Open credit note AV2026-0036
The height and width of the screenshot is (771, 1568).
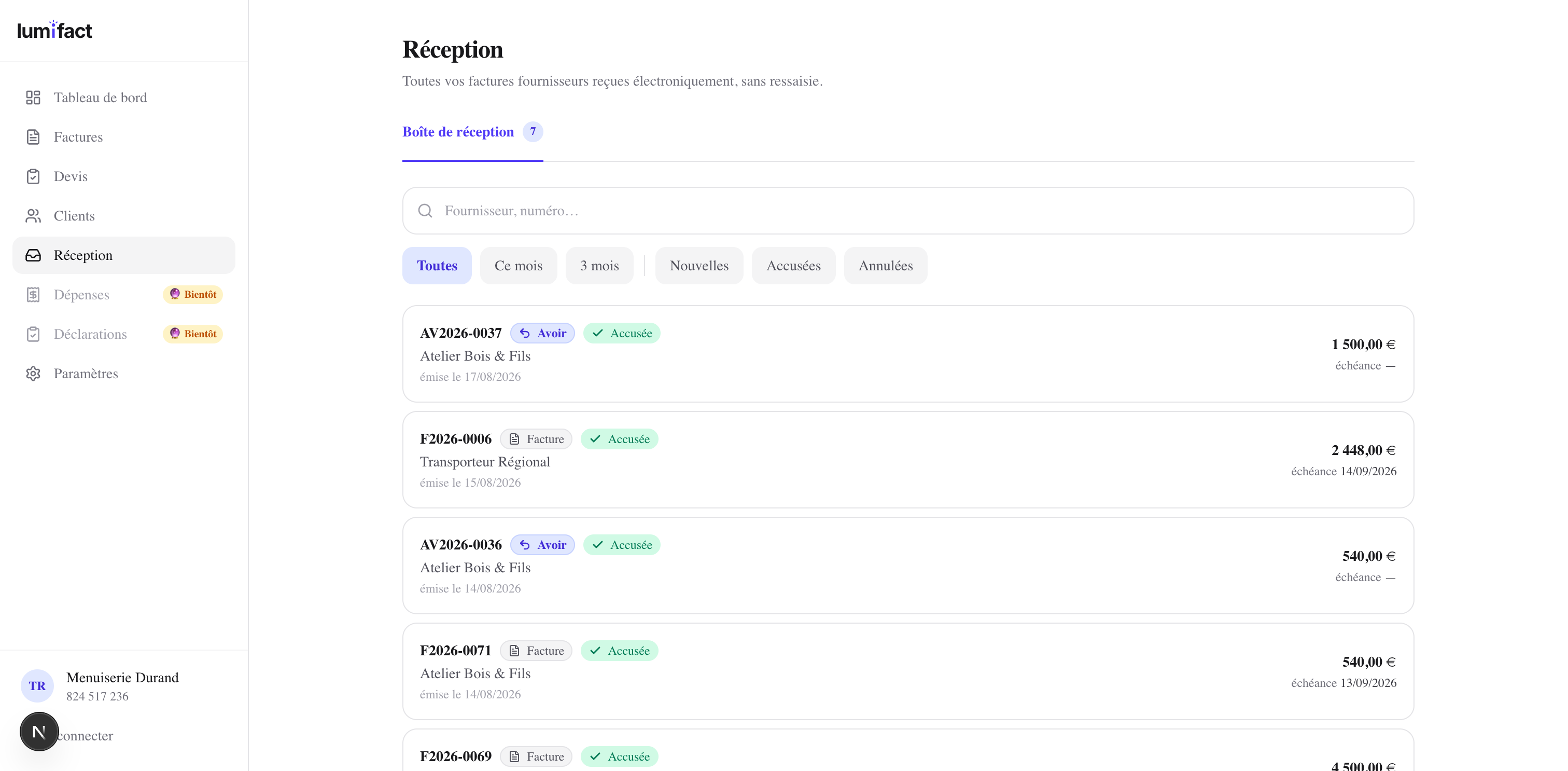click(907, 566)
